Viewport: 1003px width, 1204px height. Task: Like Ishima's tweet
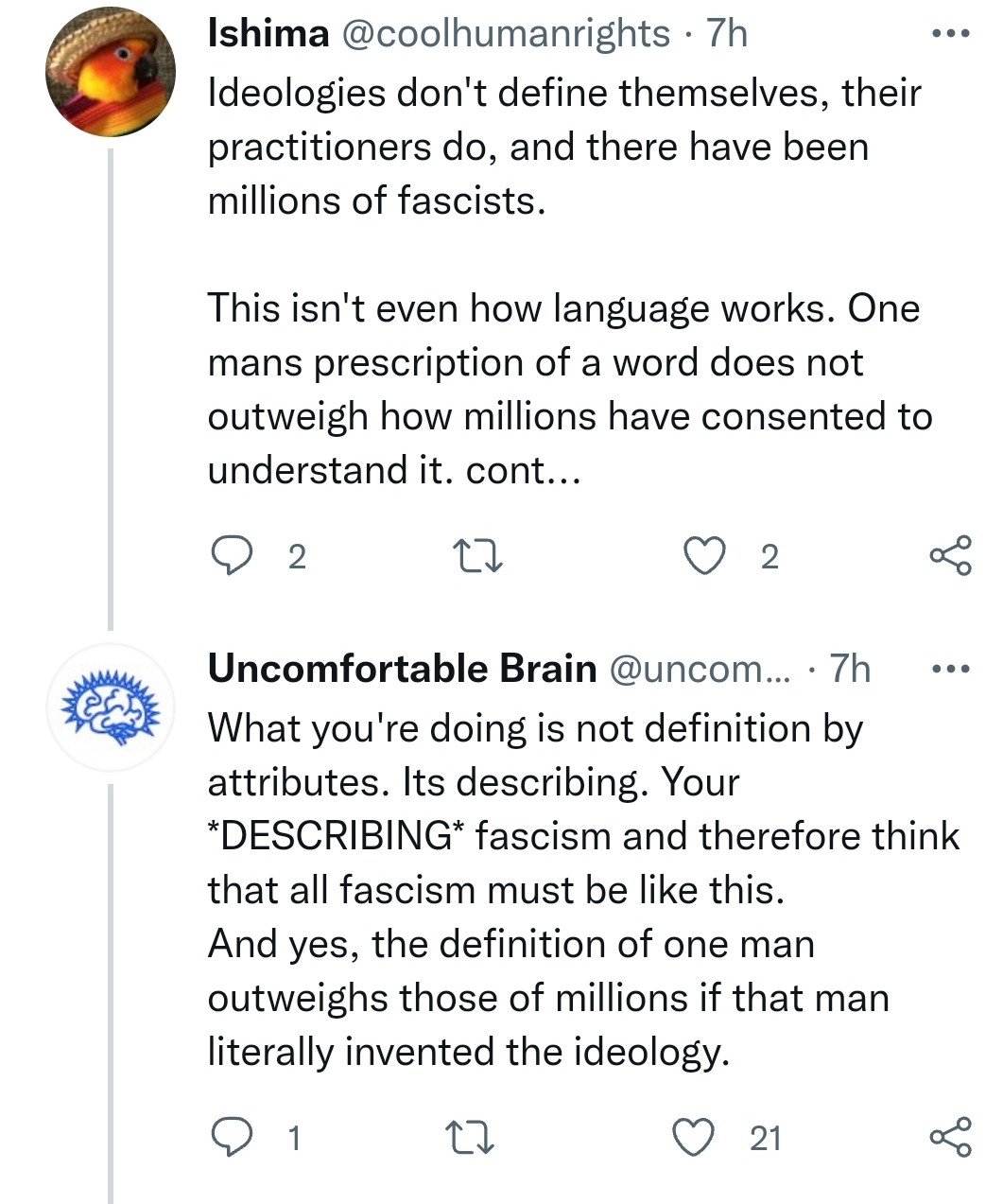pyautogui.click(x=704, y=556)
